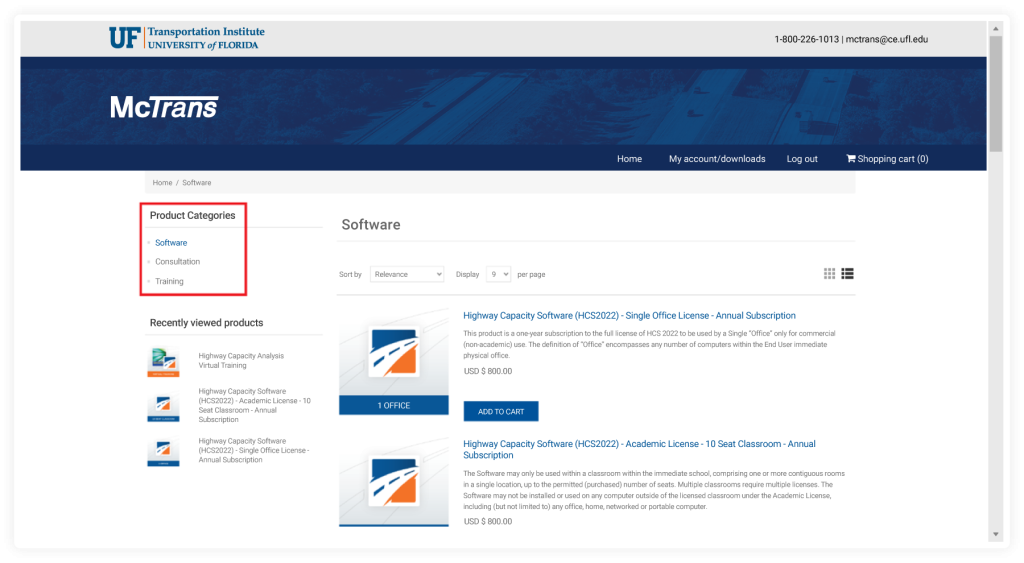
Task: Click the page vertical scrollbar down arrow
Action: coord(995,534)
